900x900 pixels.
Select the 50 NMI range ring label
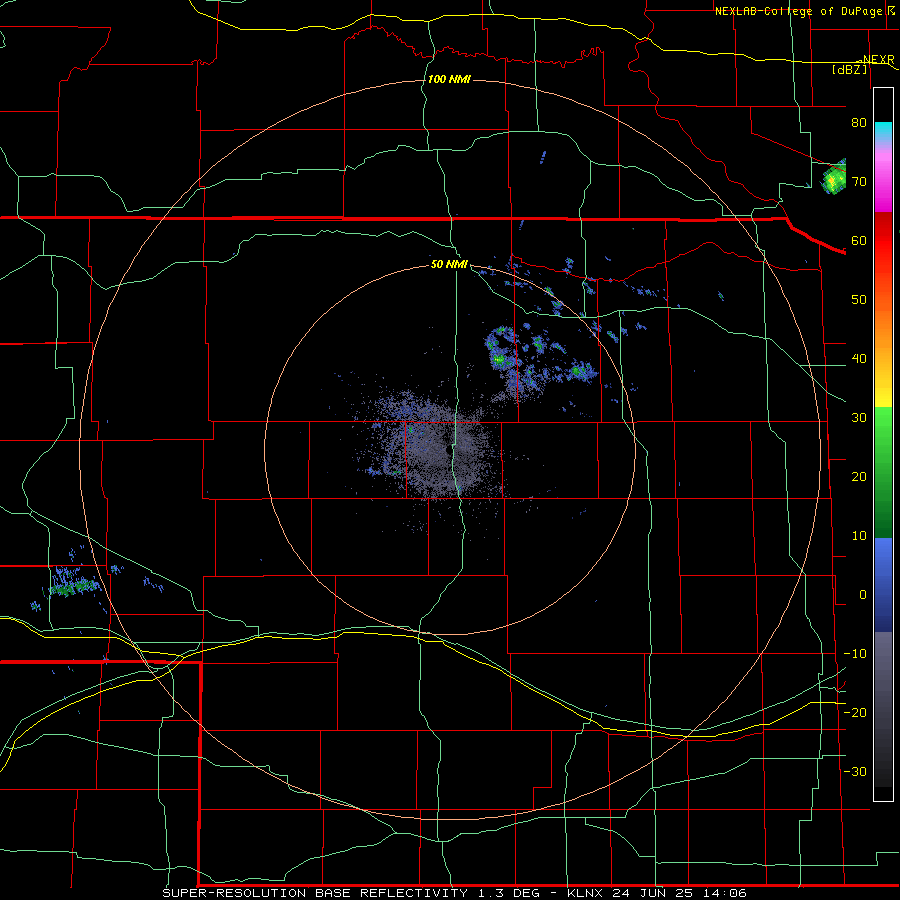click(x=449, y=264)
